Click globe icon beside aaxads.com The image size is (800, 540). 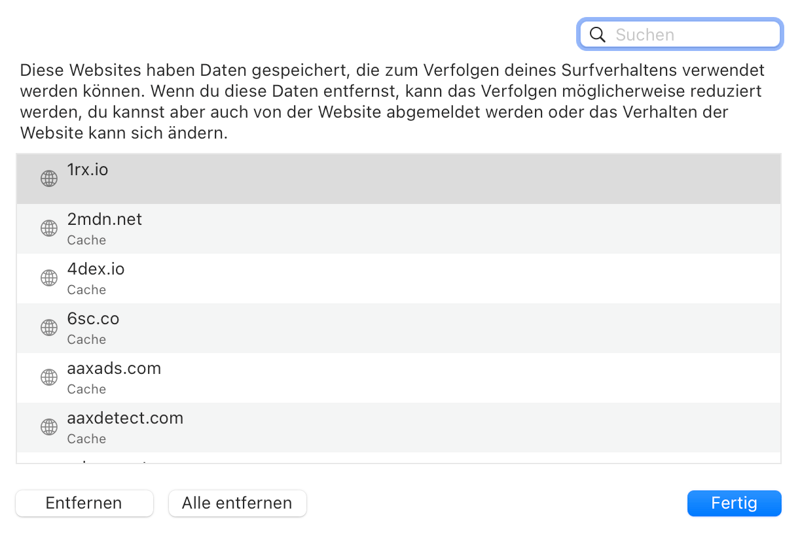point(49,377)
